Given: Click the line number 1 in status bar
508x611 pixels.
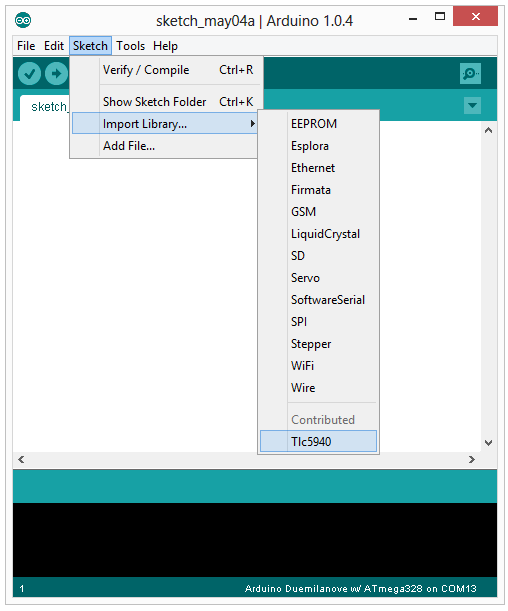Looking at the screenshot, I should pos(22,588).
